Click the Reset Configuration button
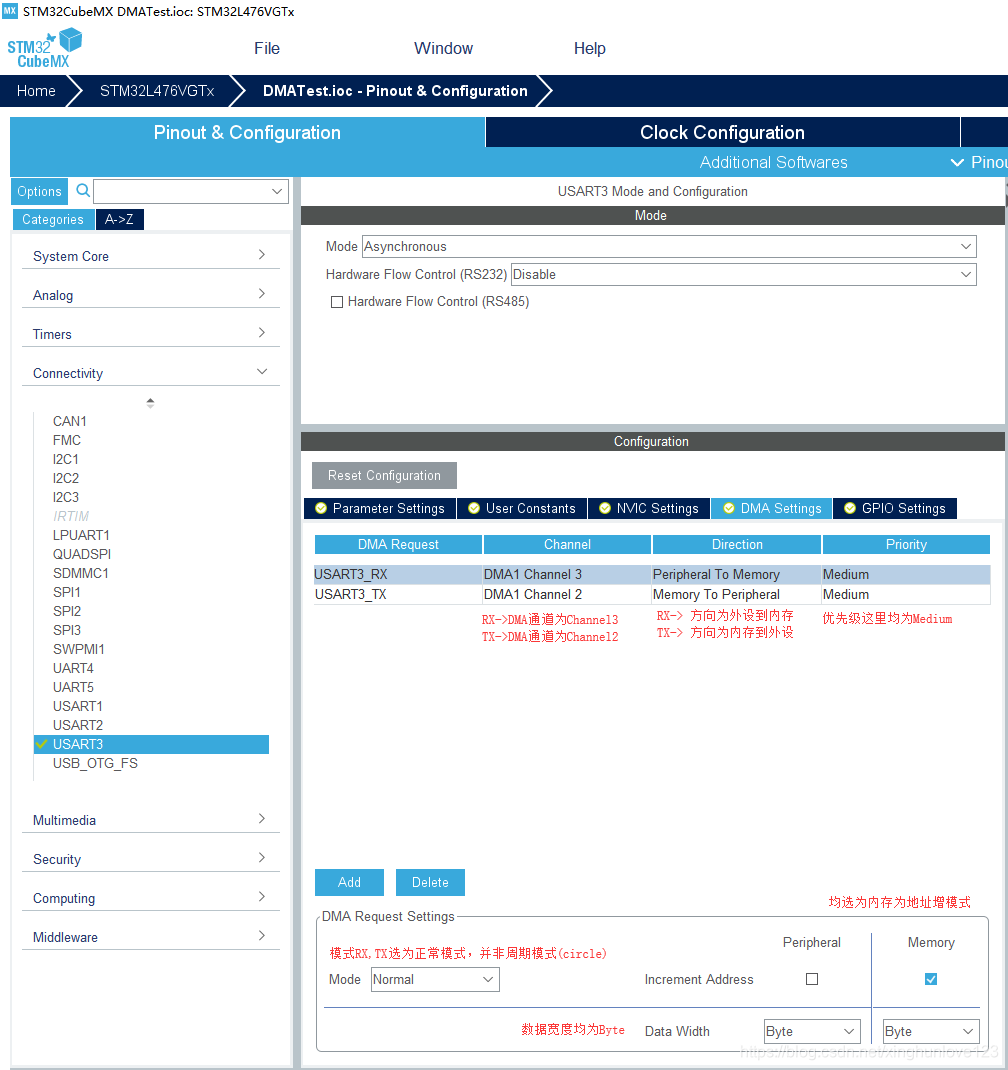 coord(384,476)
